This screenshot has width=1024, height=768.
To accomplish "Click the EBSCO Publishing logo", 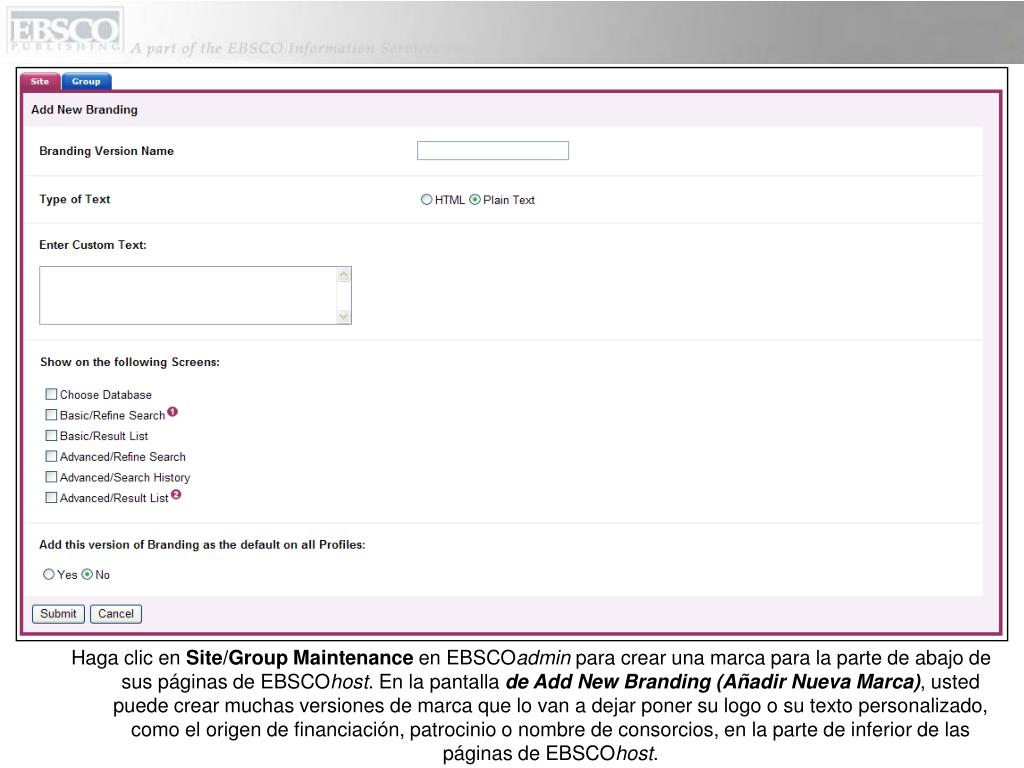I will pos(65,31).
